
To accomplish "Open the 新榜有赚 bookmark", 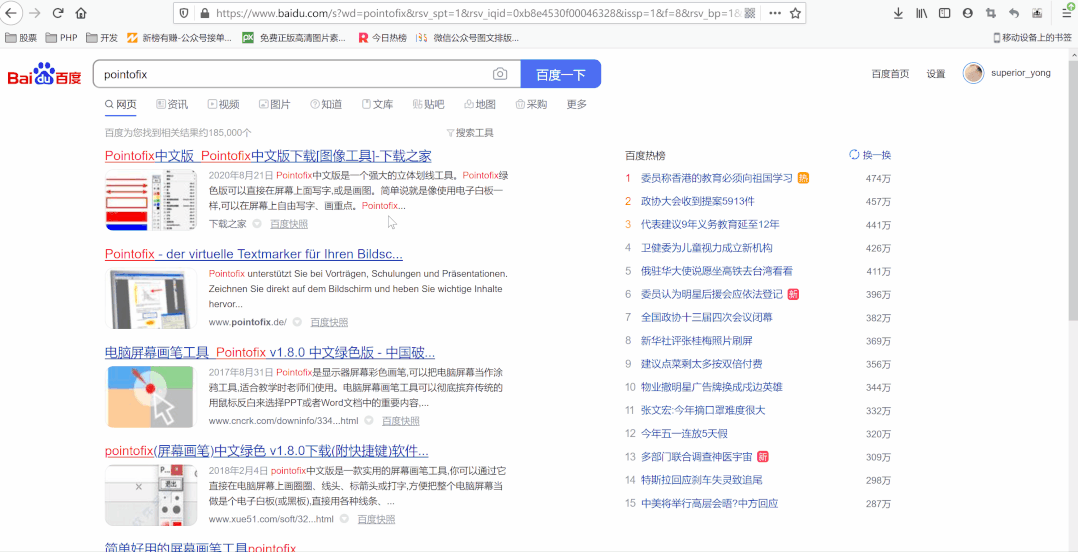I will [179, 38].
